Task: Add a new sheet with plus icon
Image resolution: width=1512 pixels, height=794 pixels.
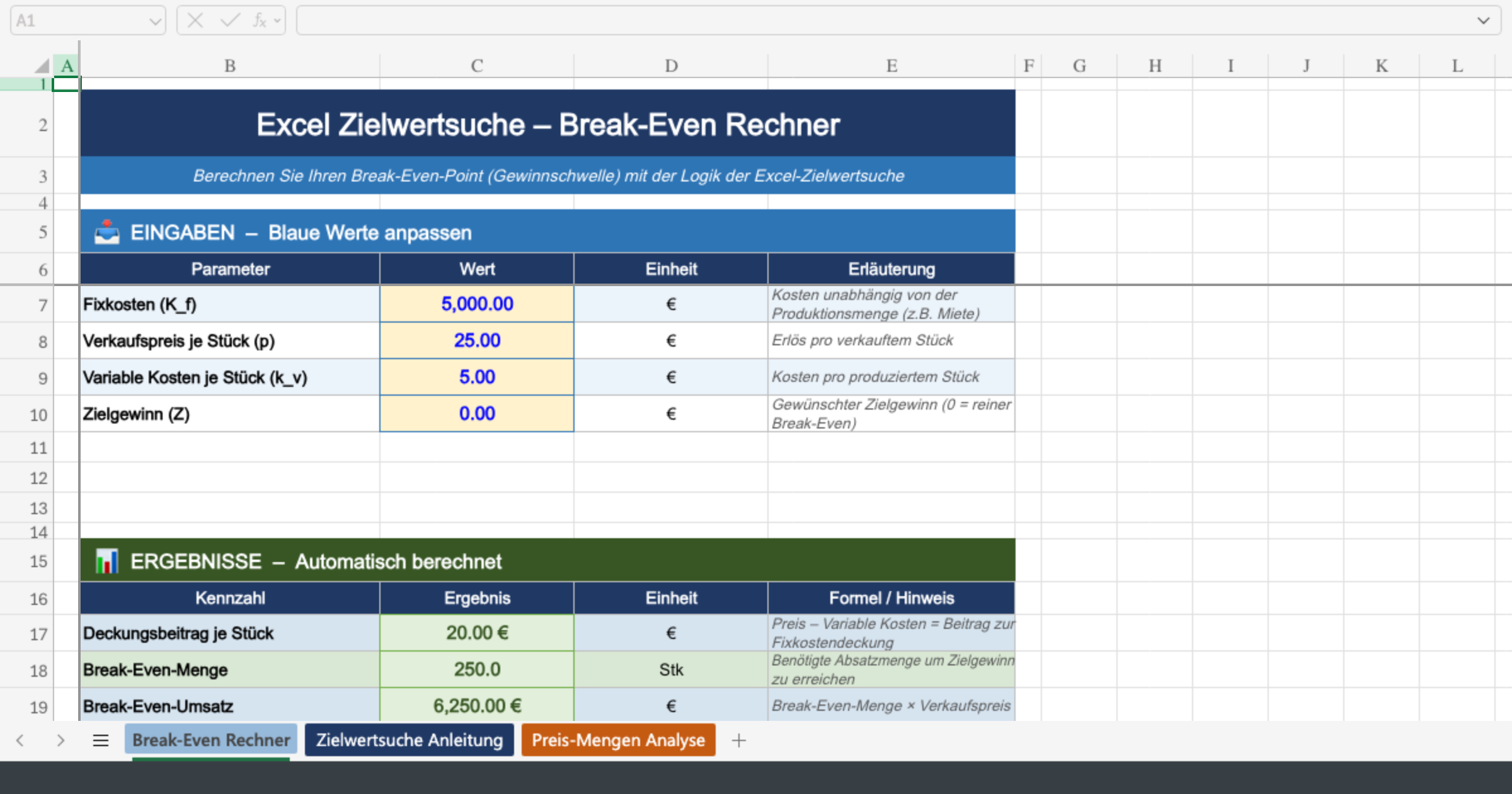Action: [x=739, y=740]
